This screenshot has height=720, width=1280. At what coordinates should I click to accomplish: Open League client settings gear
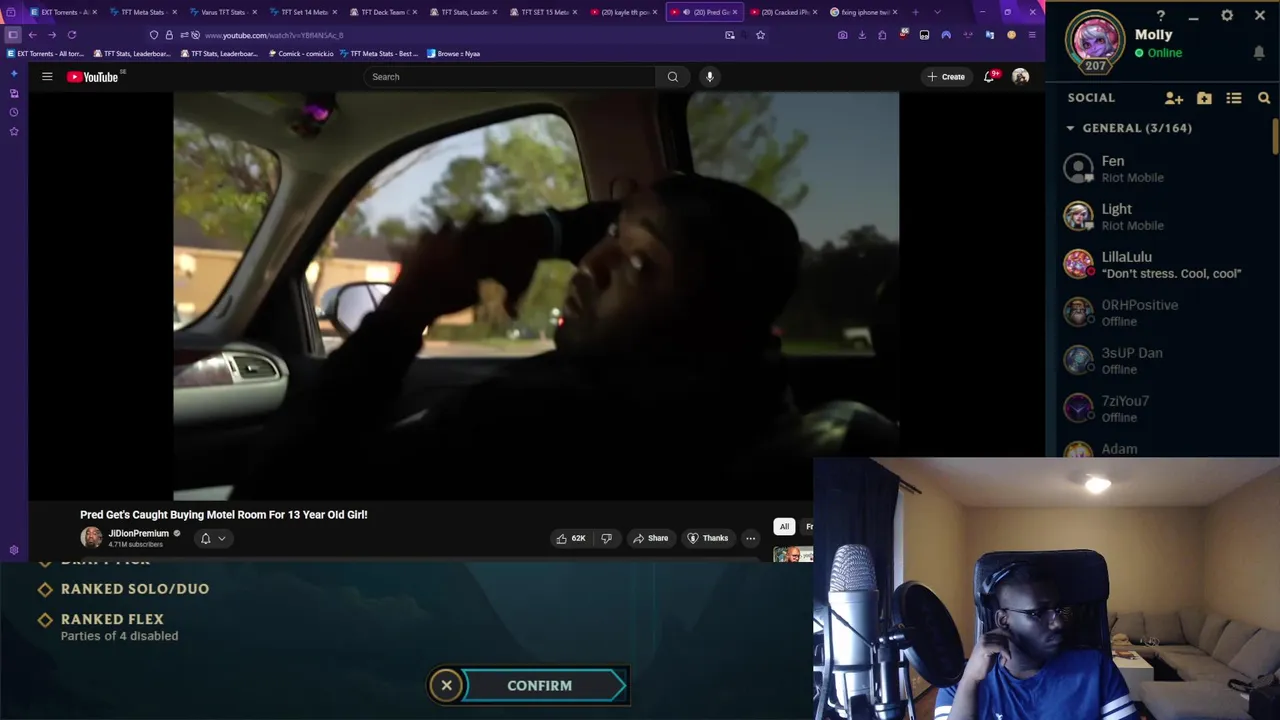1227,16
